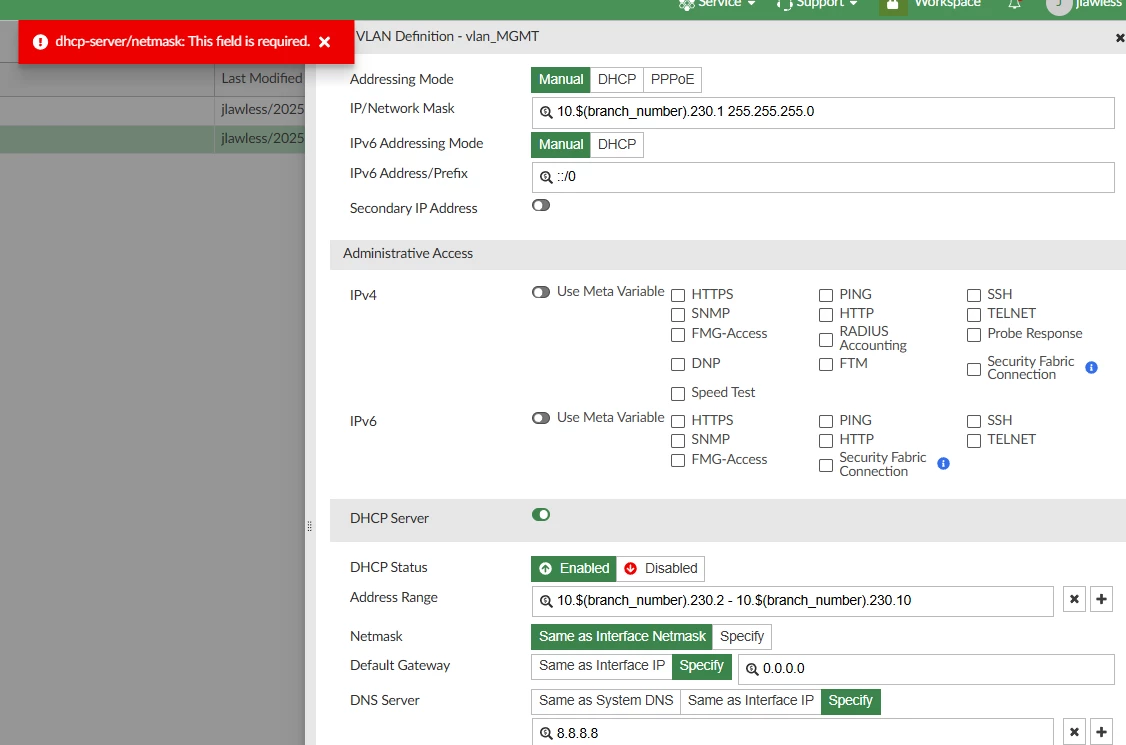Check IPv6 HTTPS access
1126x745 pixels.
coord(678,422)
